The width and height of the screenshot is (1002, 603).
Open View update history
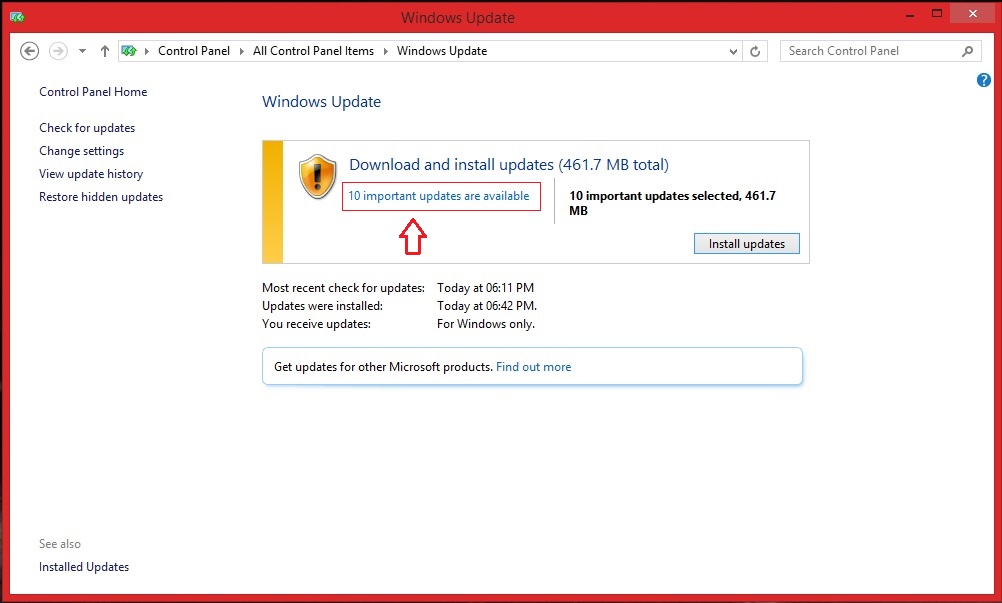(91, 173)
